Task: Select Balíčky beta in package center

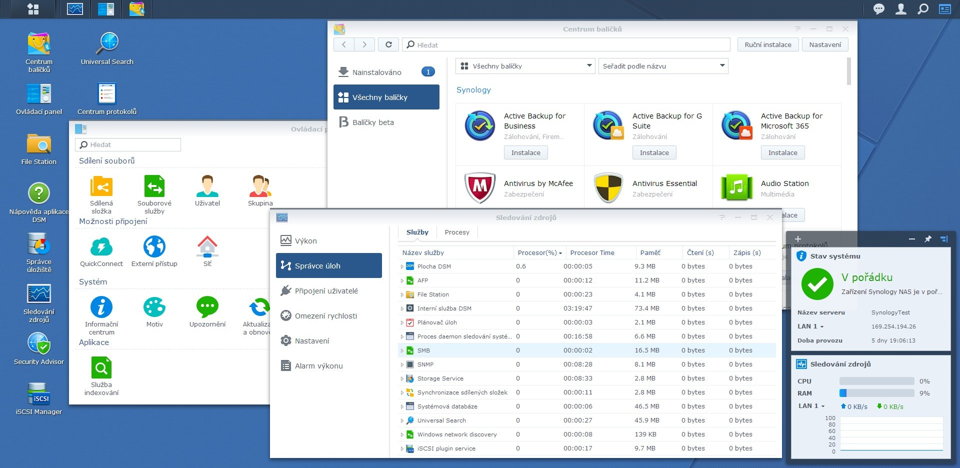Action: pyautogui.click(x=386, y=123)
